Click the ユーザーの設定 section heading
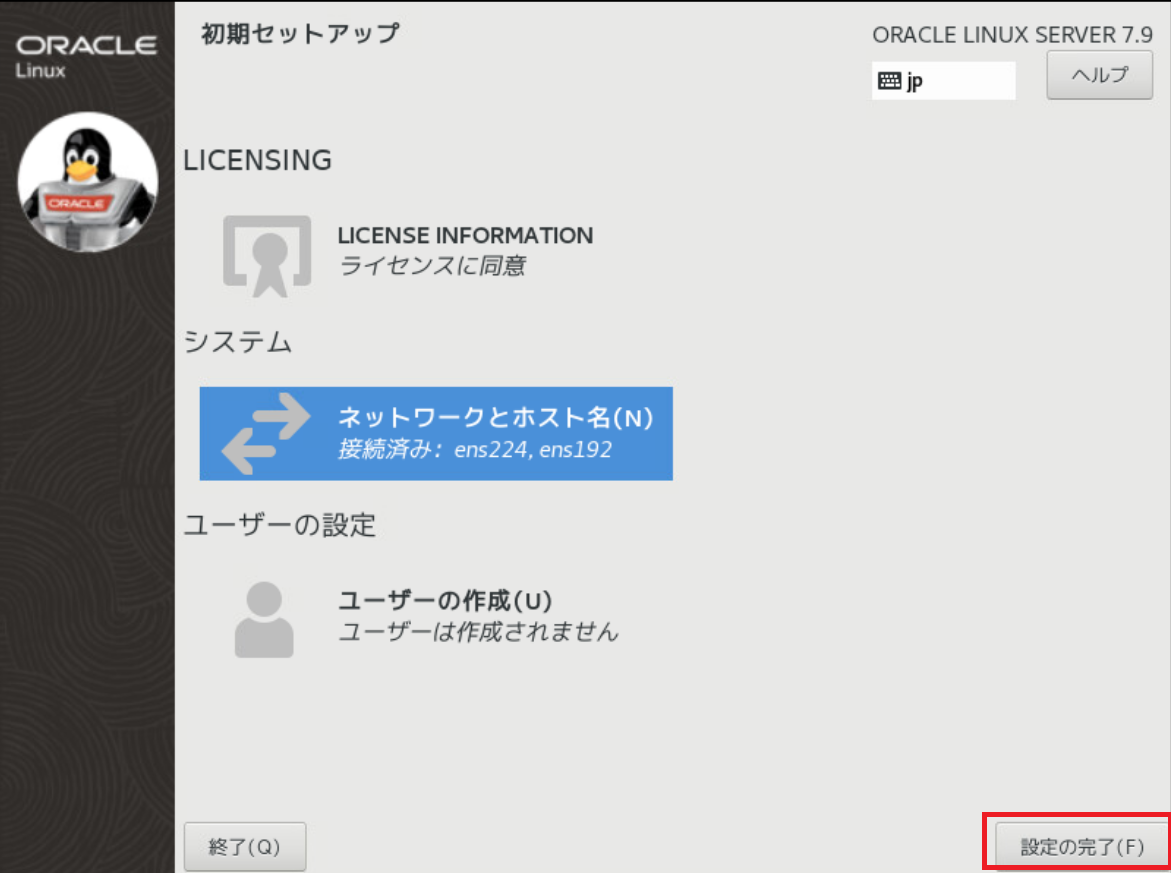The width and height of the screenshot is (1171, 873). (x=279, y=526)
